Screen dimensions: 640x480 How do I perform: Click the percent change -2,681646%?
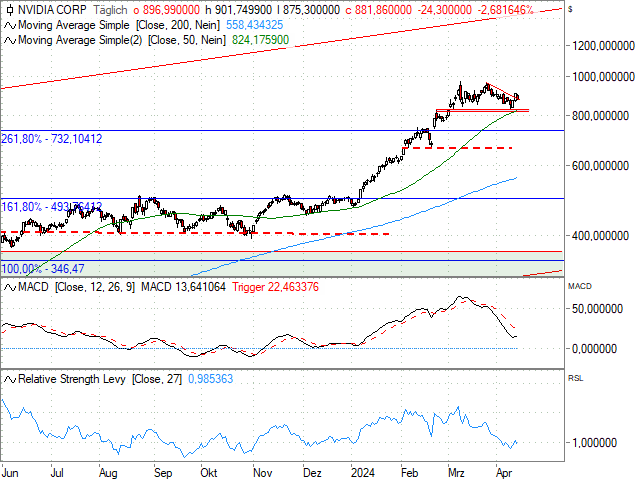tap(505, 10)
